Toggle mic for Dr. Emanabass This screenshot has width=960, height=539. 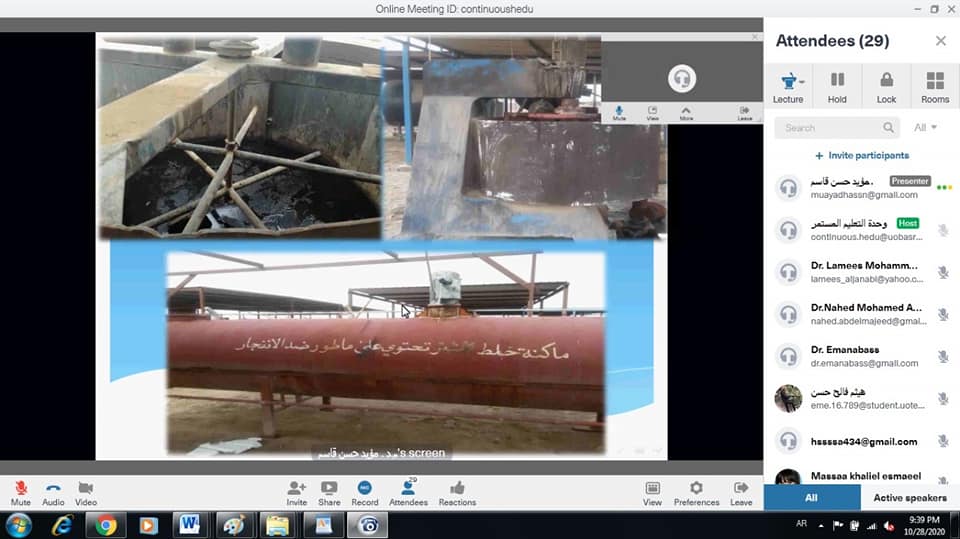click(942, 357)
